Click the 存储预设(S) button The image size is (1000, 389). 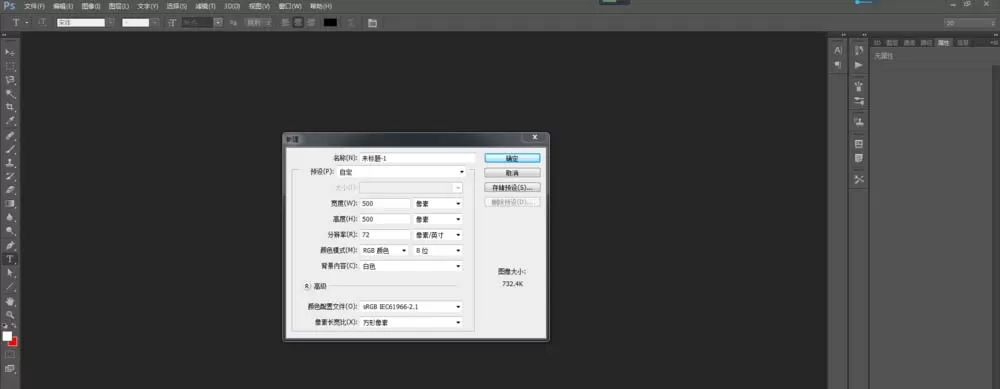coord(512,188)
